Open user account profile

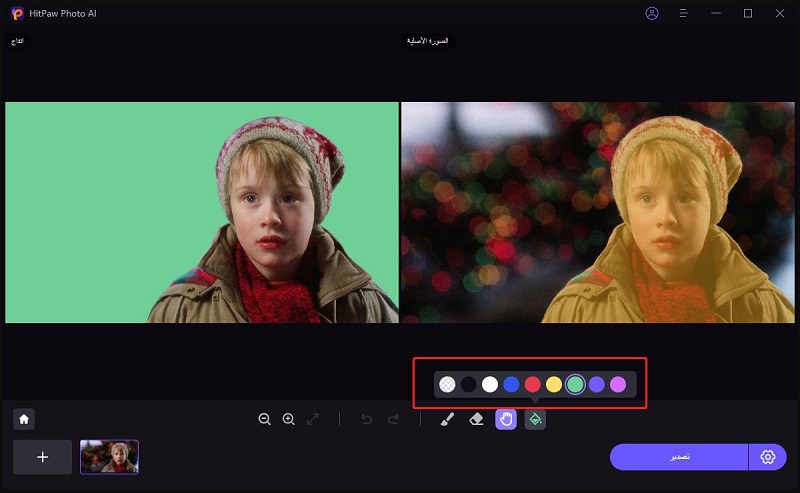click(x=652, y=13)
